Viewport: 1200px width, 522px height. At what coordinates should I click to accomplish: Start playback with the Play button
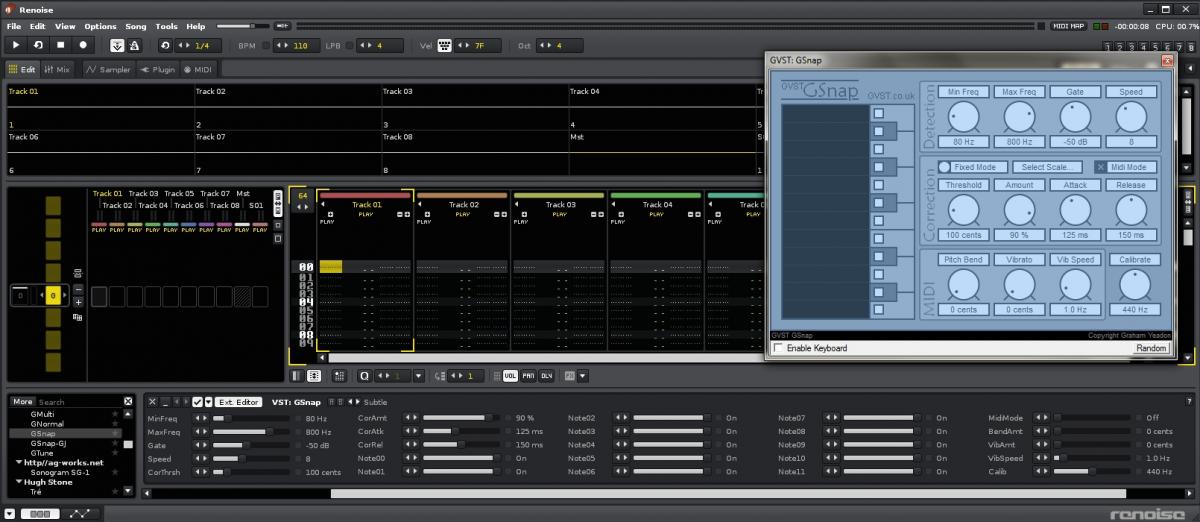(x=16, y=45)
